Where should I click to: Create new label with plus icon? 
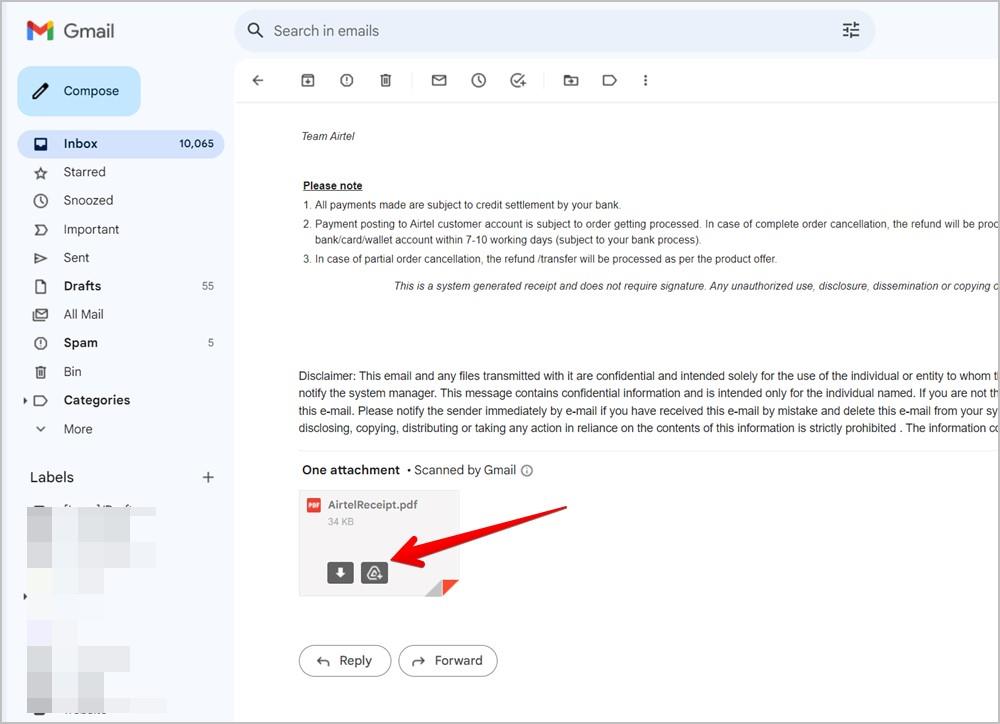(x=208, y=477)
